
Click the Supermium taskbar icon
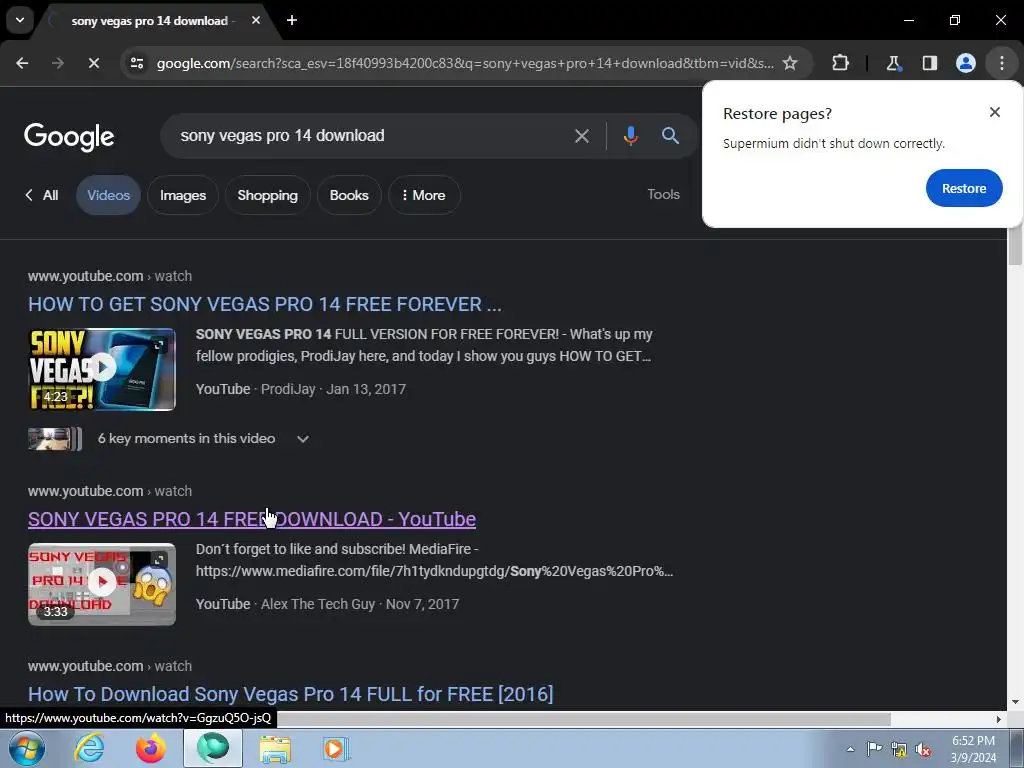pyautogui.click(x=213, y=748)
